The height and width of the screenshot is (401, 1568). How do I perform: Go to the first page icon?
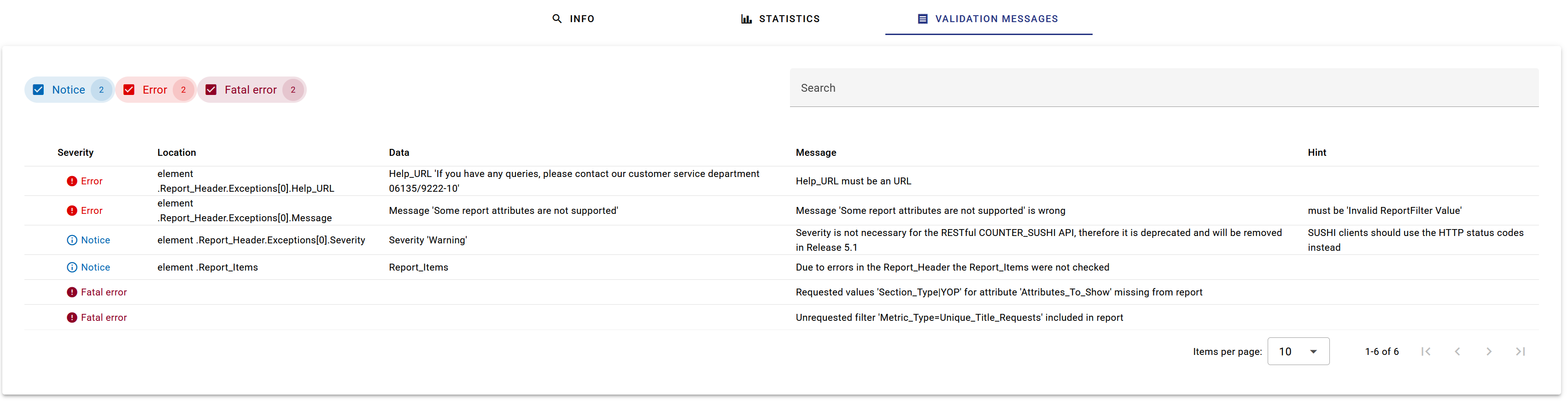click(1426, 352)
